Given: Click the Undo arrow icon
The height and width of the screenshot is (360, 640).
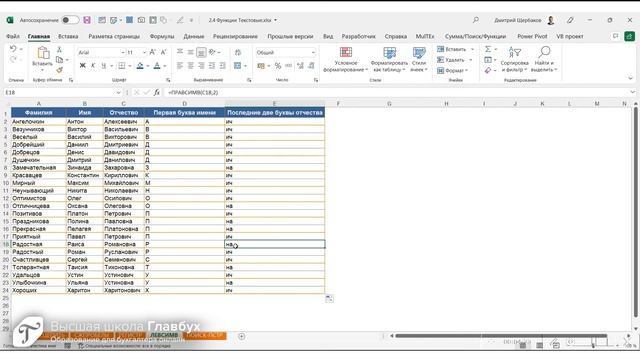Looking at the screenshot, I should pyautogui.click(x=13, y=49).
